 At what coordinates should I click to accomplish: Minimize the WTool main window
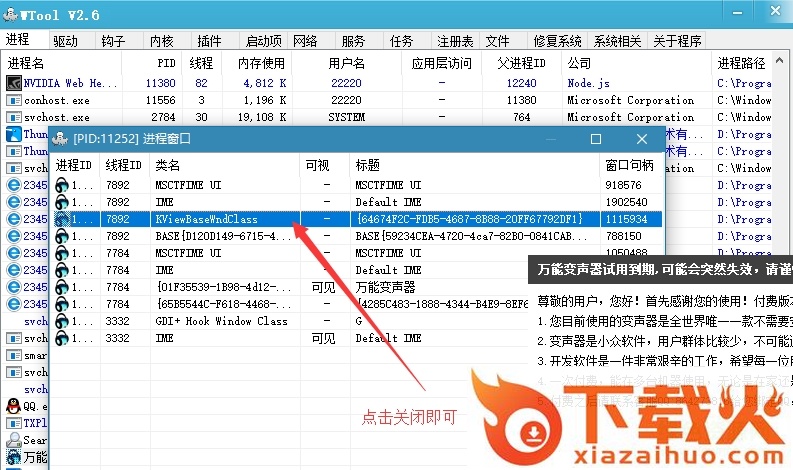[x=737, y=12]
